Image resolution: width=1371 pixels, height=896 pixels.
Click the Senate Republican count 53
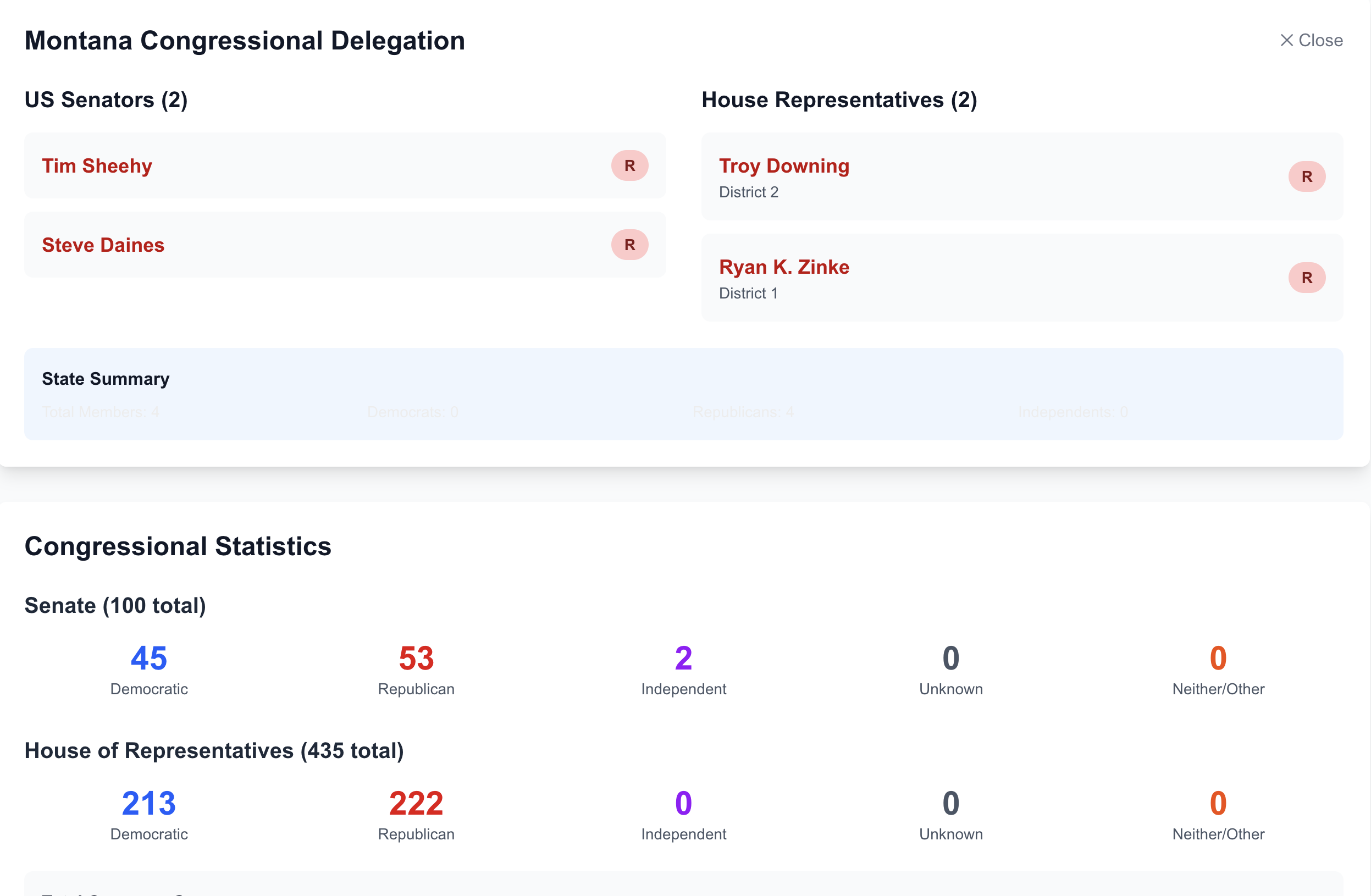coord(416,658)
